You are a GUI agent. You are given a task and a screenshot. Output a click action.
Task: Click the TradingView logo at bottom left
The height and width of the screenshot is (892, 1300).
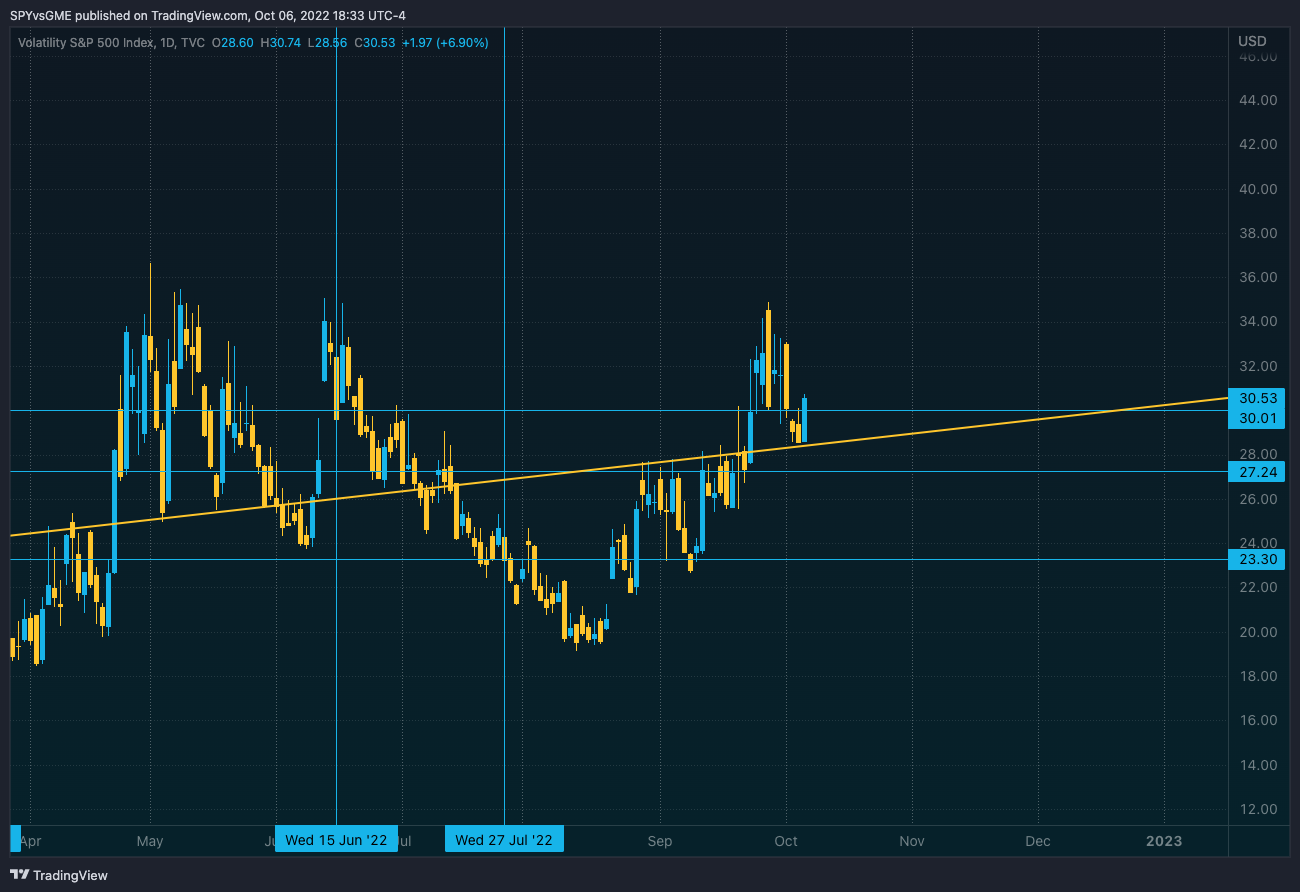[x=59, y=875]
